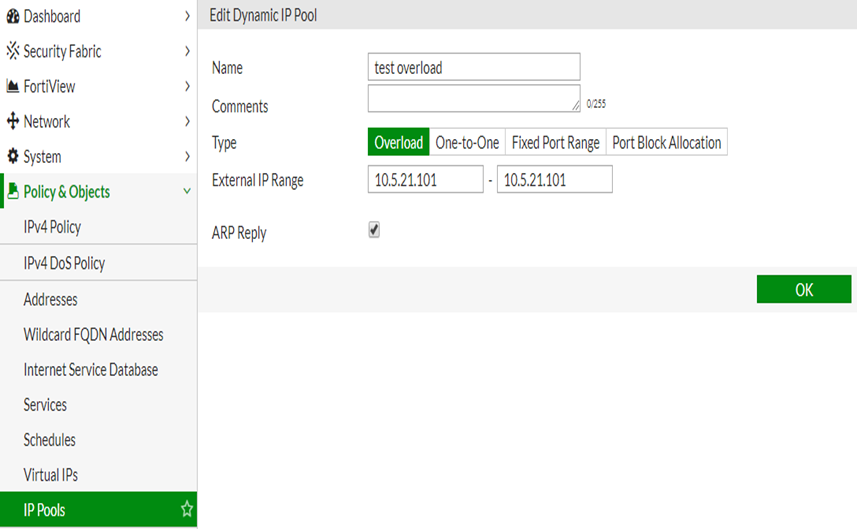Click the FortiView chart icon

[13, 87]
